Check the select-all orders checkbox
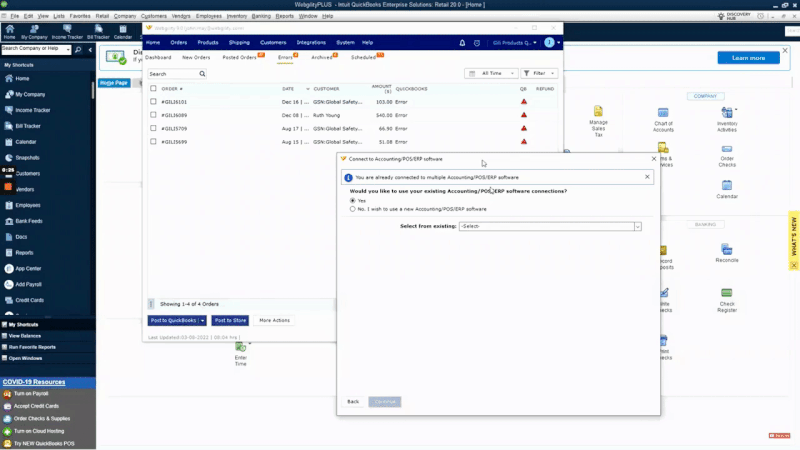800x450 pixels. [153, 88]
